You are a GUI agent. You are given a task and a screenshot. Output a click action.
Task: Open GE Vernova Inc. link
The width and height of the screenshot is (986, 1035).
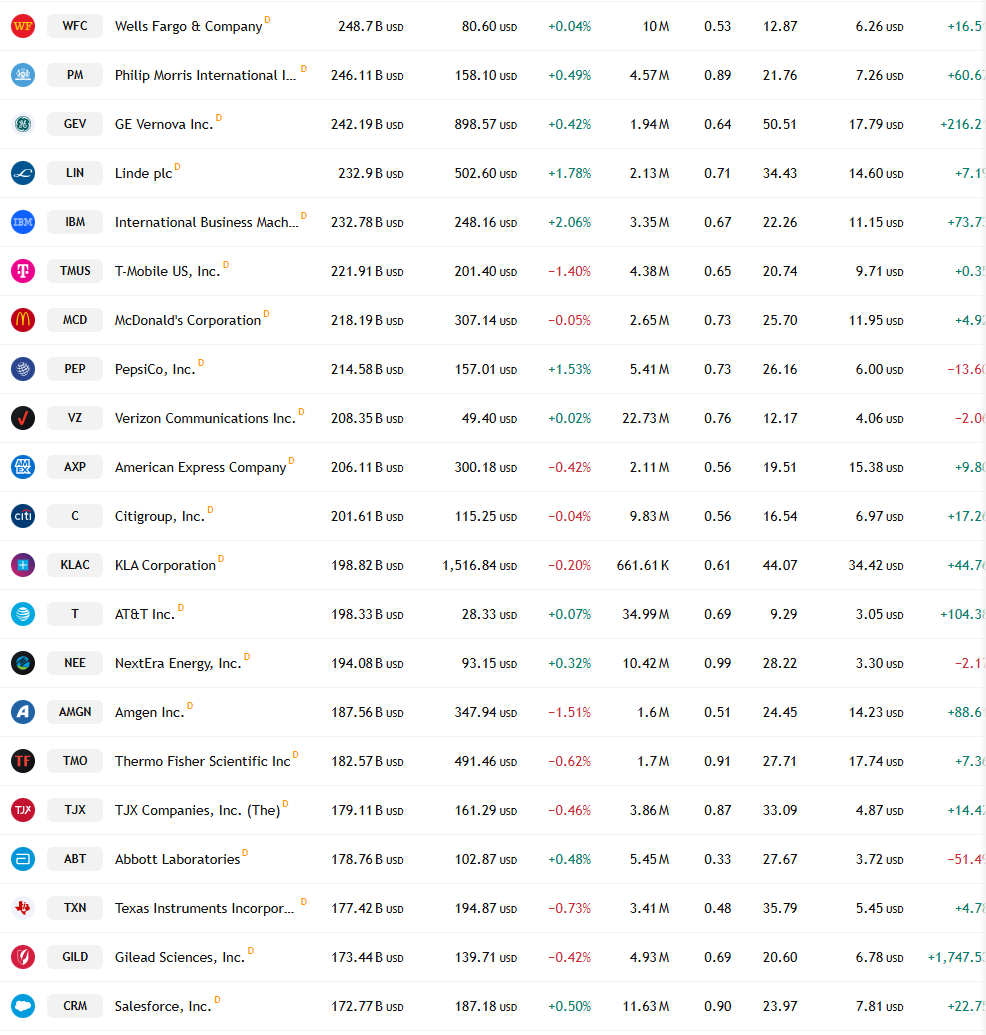[164, 124]
